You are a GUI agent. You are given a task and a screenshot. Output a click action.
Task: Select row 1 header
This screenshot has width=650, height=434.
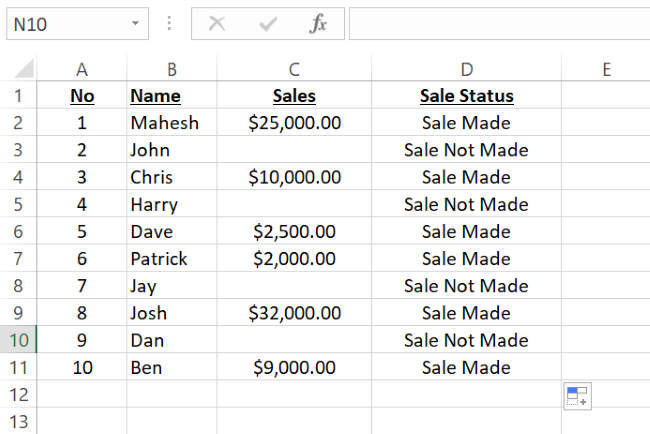click(x=20, y=96)
